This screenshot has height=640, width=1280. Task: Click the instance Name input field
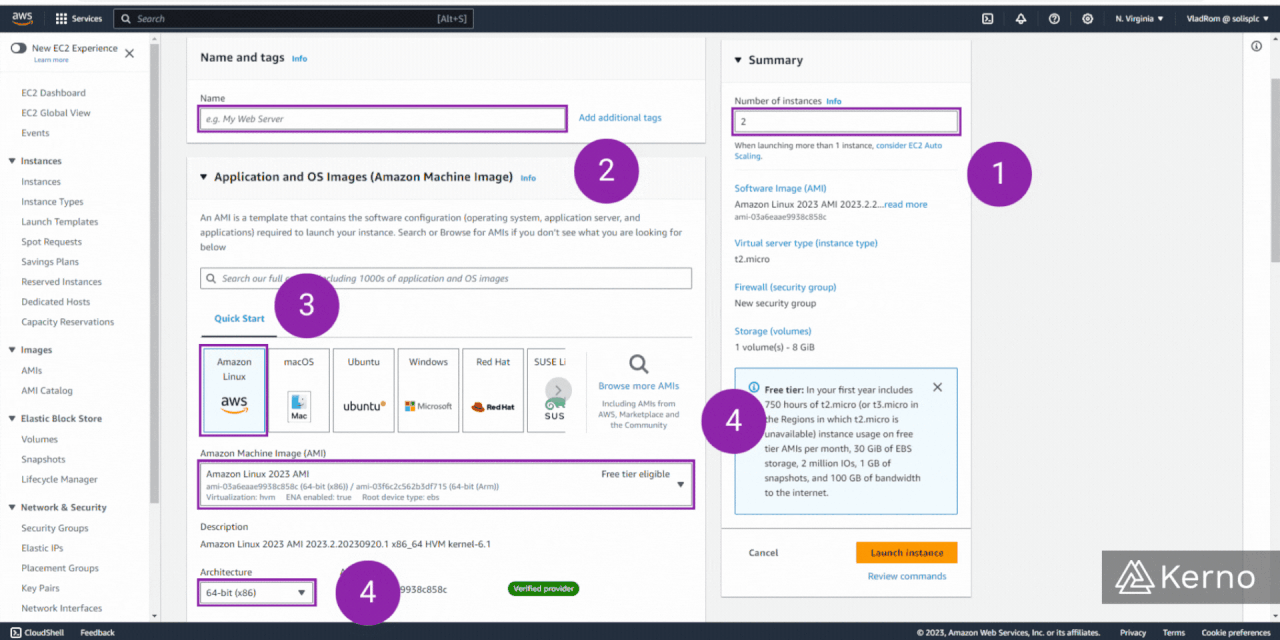pyautogui.click(x=383, y=119)
